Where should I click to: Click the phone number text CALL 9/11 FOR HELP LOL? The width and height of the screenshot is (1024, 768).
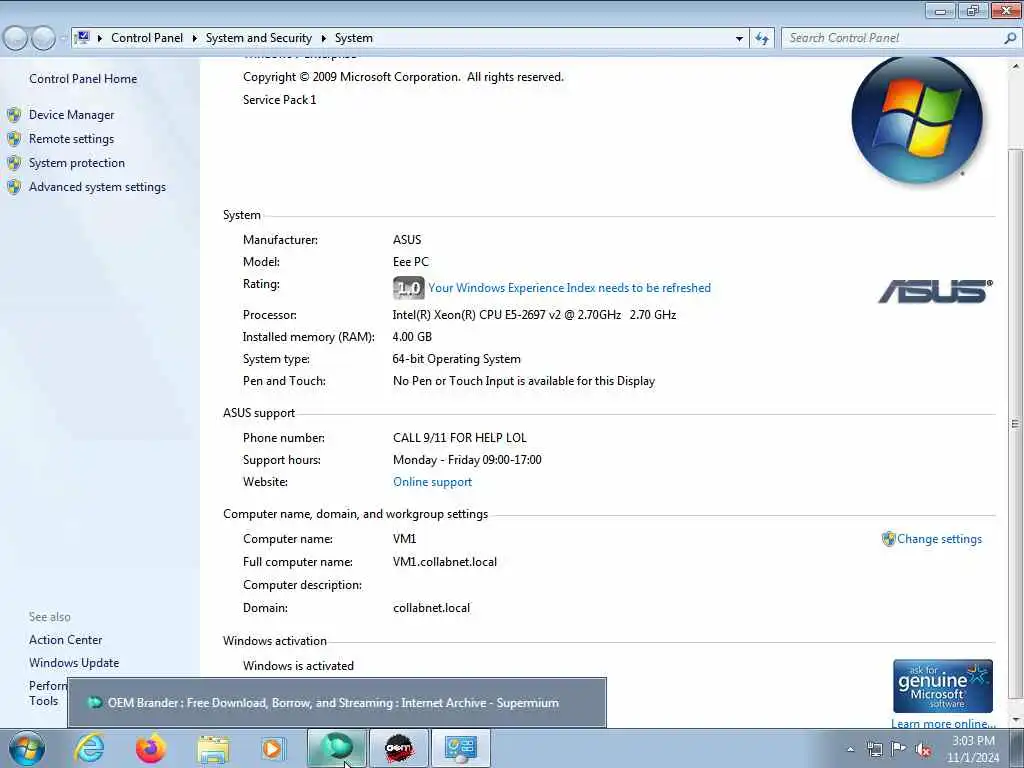pyautogui.click(x=460, y=438)
